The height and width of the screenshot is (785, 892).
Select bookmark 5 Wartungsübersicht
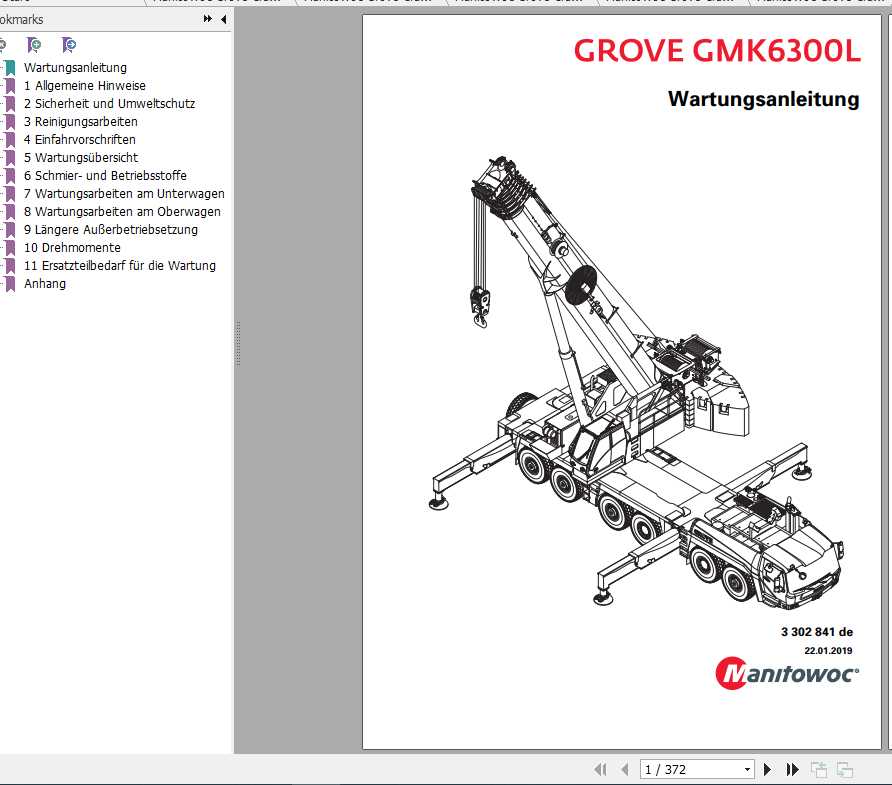(81, 158)
